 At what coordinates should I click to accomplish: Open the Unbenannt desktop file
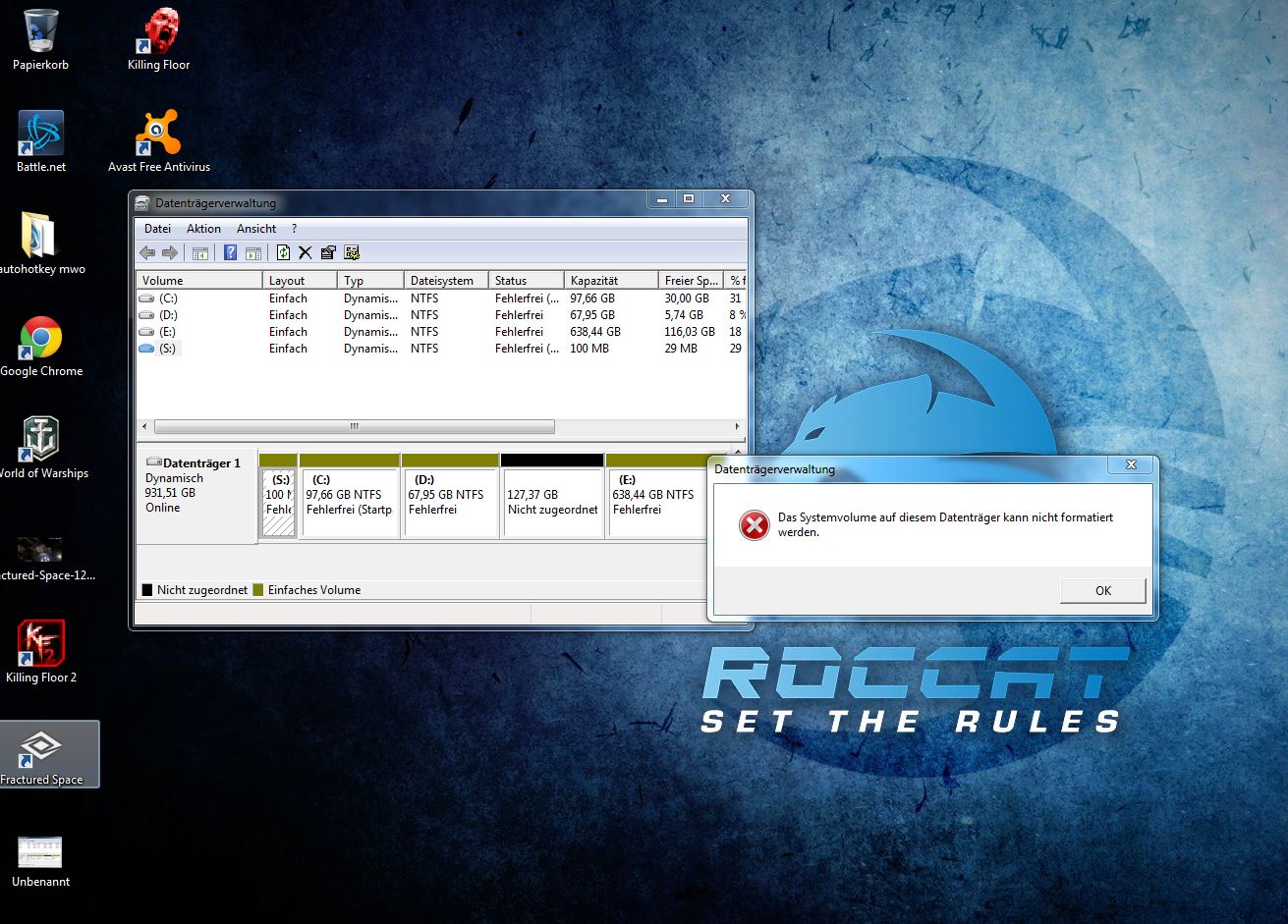40,861
